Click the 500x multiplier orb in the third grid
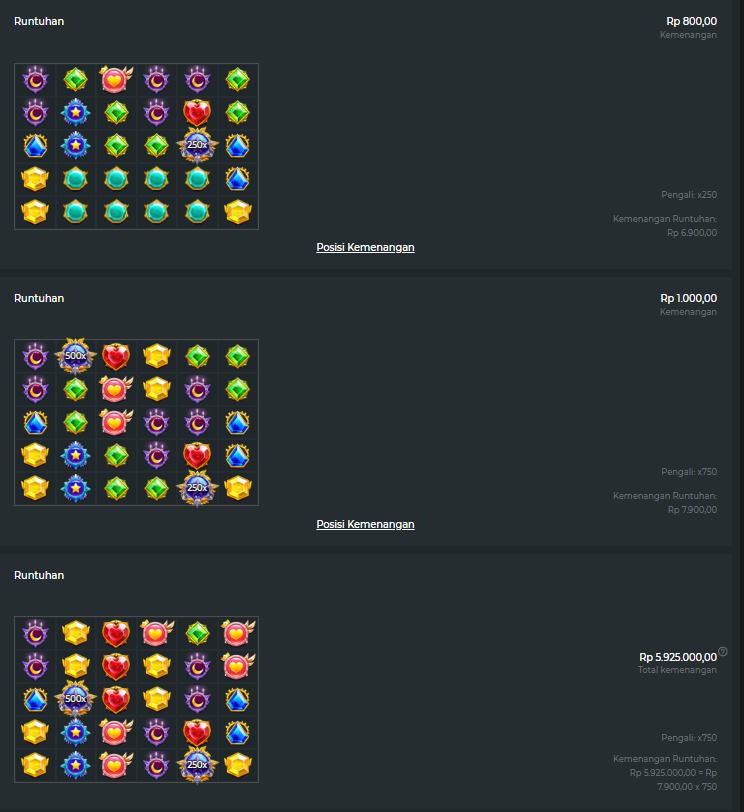 pyautogui.click(x=76, y=699)
